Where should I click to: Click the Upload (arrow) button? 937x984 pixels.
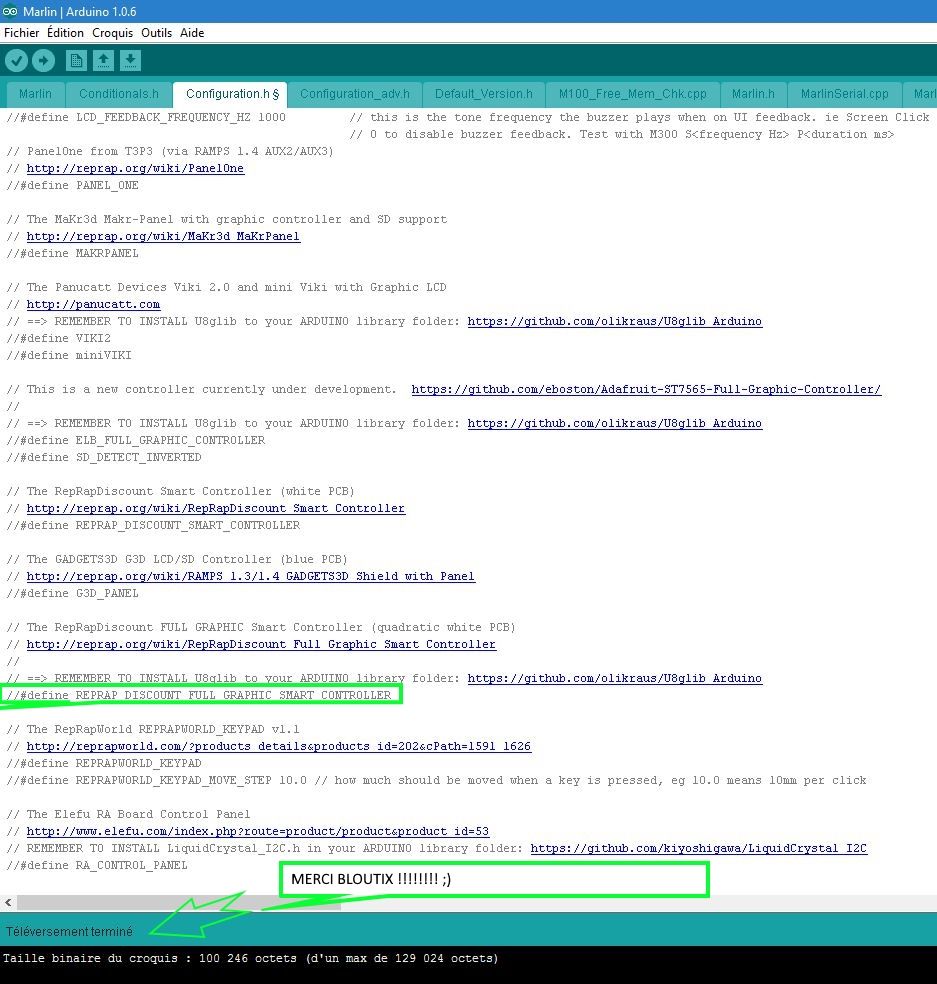pos(43,61)
